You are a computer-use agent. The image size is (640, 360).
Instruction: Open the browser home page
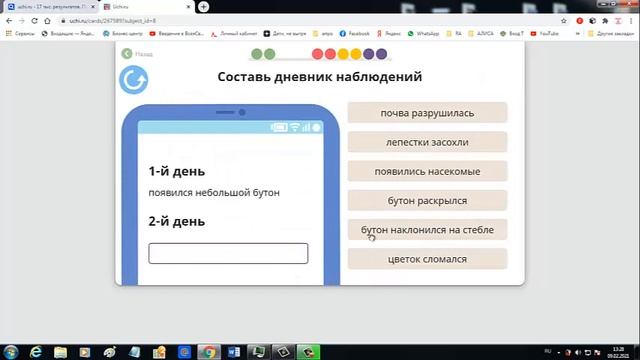pos(48,21)
